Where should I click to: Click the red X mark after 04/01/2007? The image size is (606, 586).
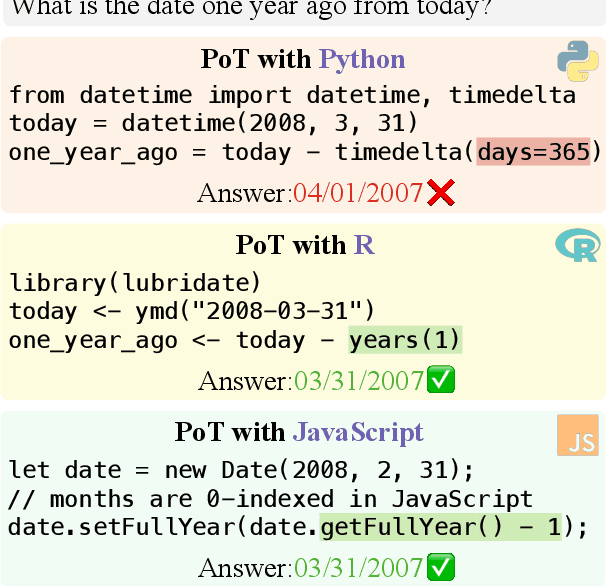point(441,193)
